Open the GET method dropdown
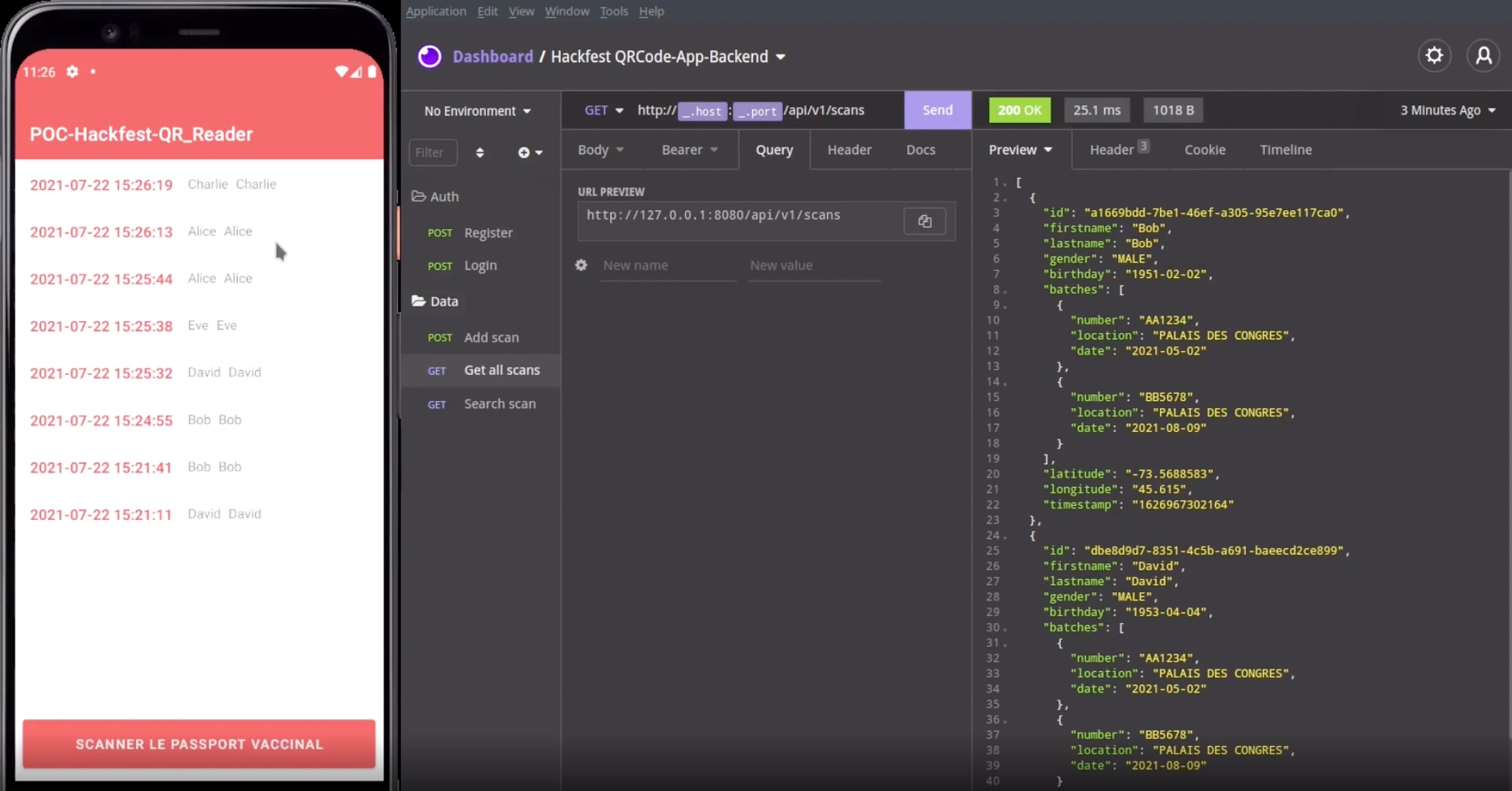 tap(603, 110)
